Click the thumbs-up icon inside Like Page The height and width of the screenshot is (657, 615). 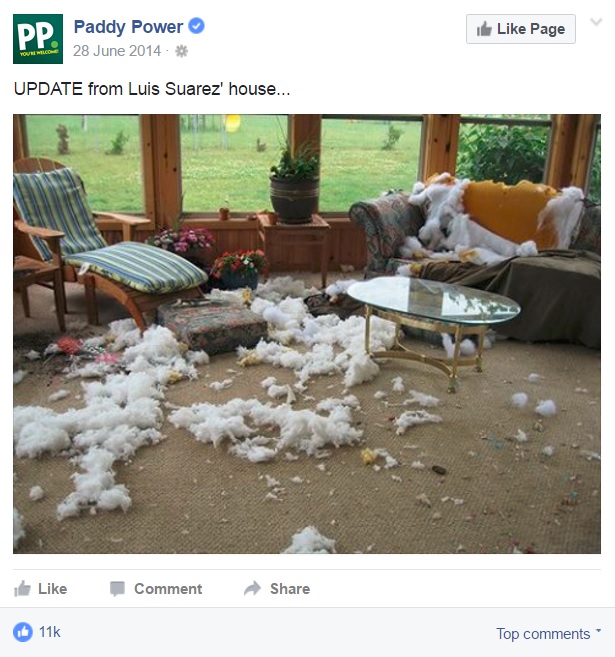(x=484, y=29)
